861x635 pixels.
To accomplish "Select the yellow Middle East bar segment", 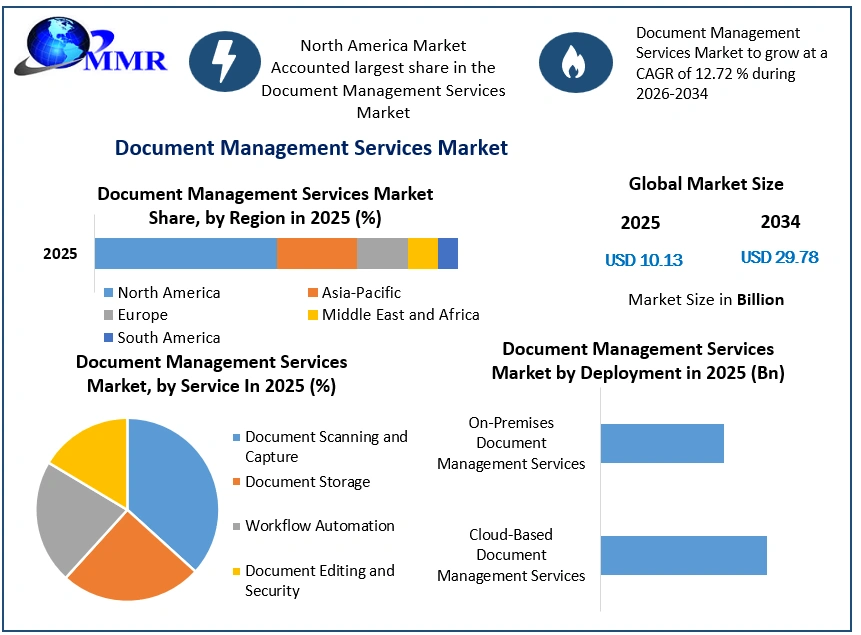I will tap(423, 253).
